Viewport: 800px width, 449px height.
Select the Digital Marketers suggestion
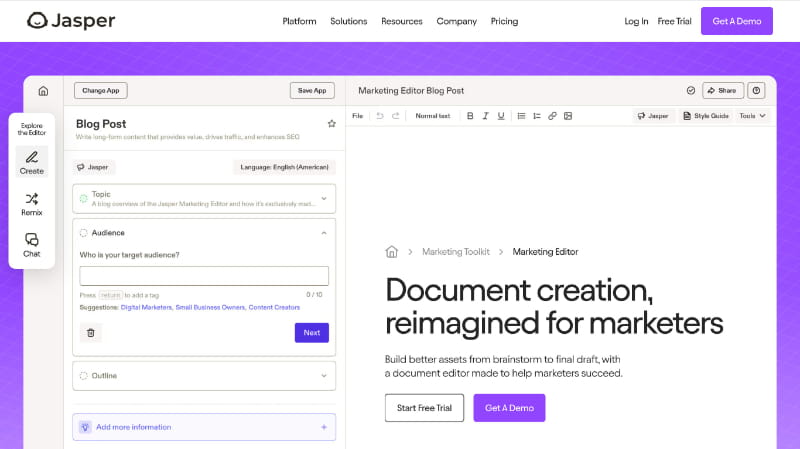click(x=146, y=307)
